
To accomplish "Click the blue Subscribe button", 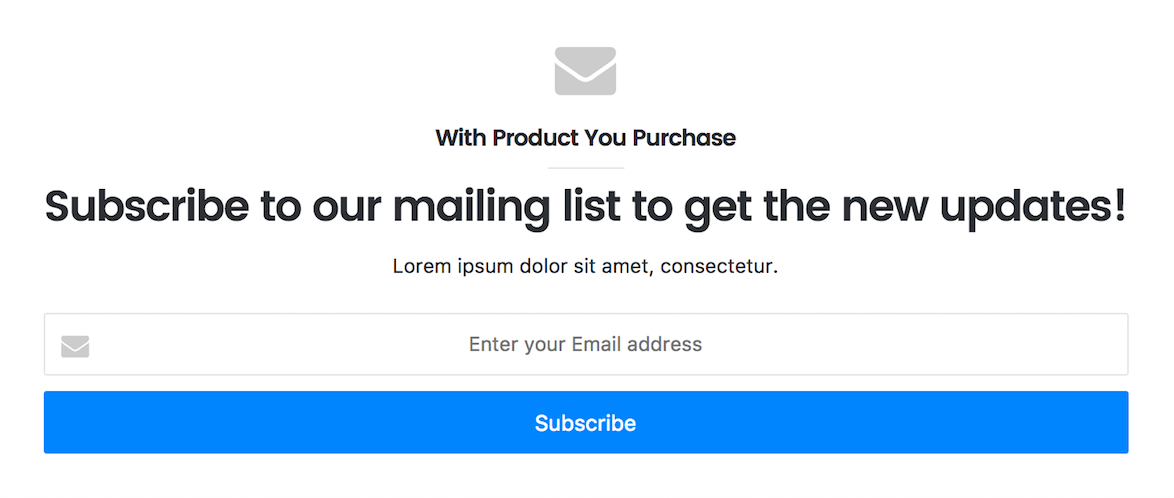I will click(x=586, y=422).
